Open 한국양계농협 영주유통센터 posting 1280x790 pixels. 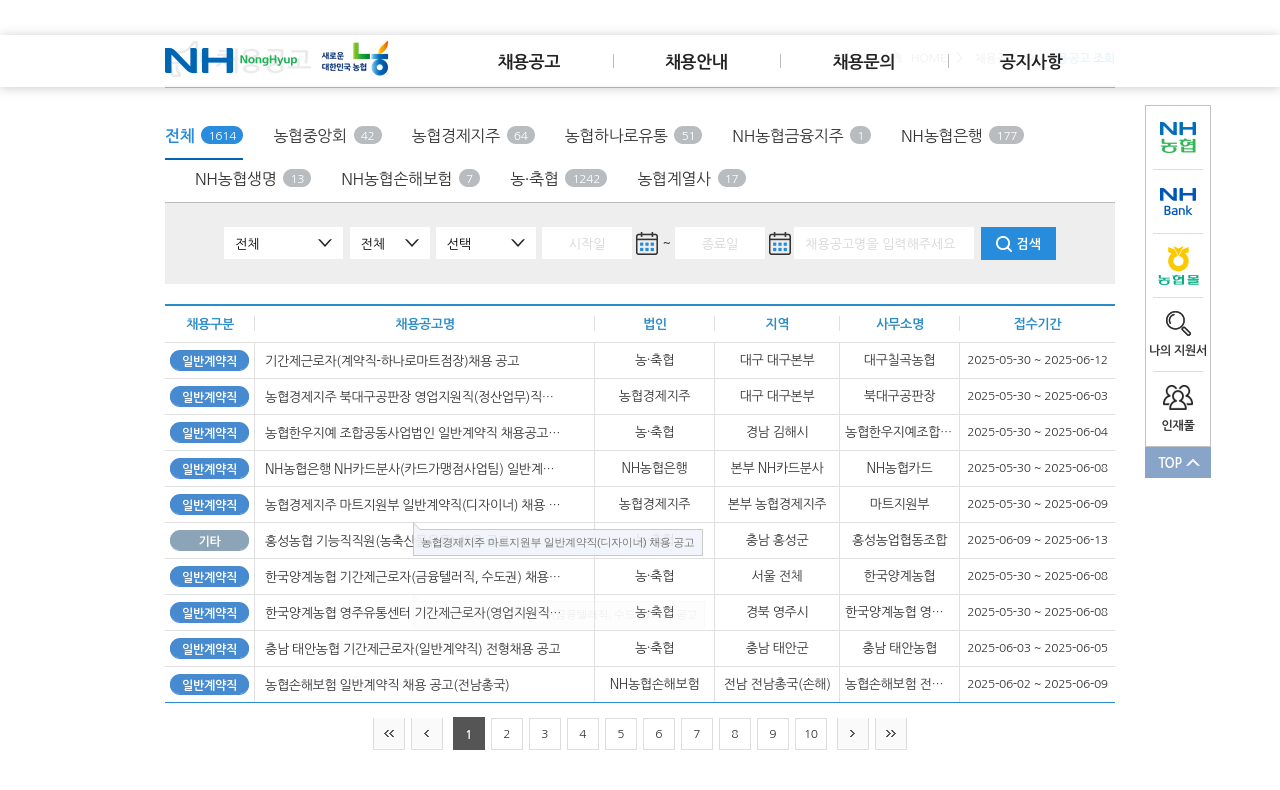coord(412,612)
